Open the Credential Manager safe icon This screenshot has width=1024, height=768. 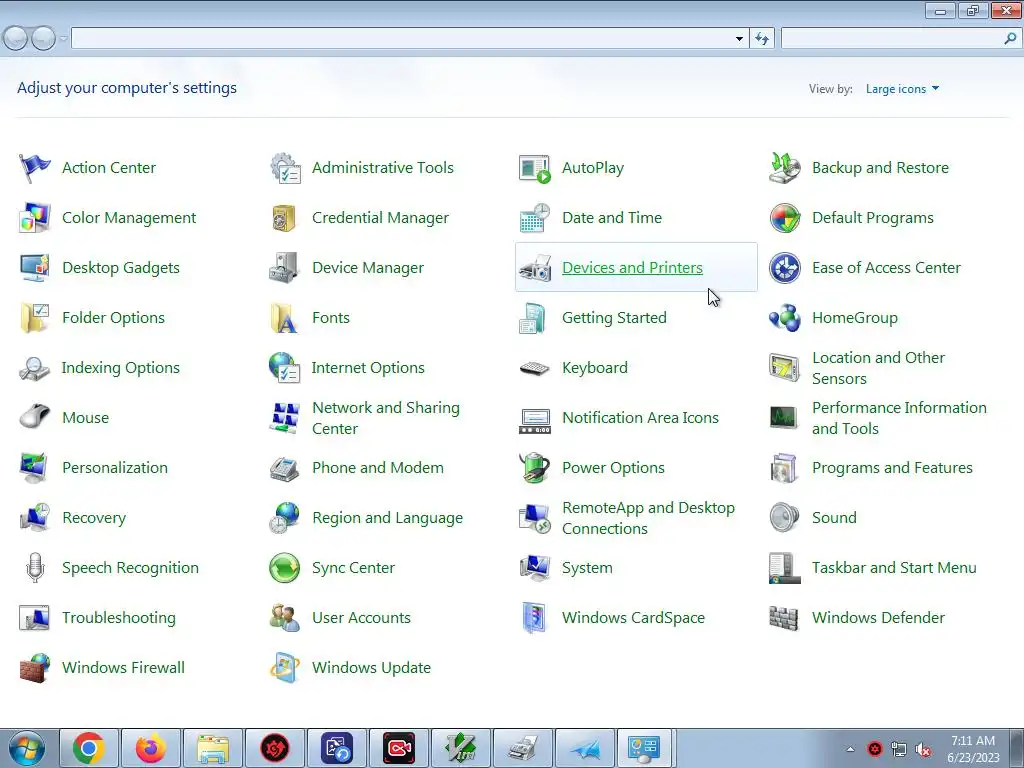coord(285,218)
